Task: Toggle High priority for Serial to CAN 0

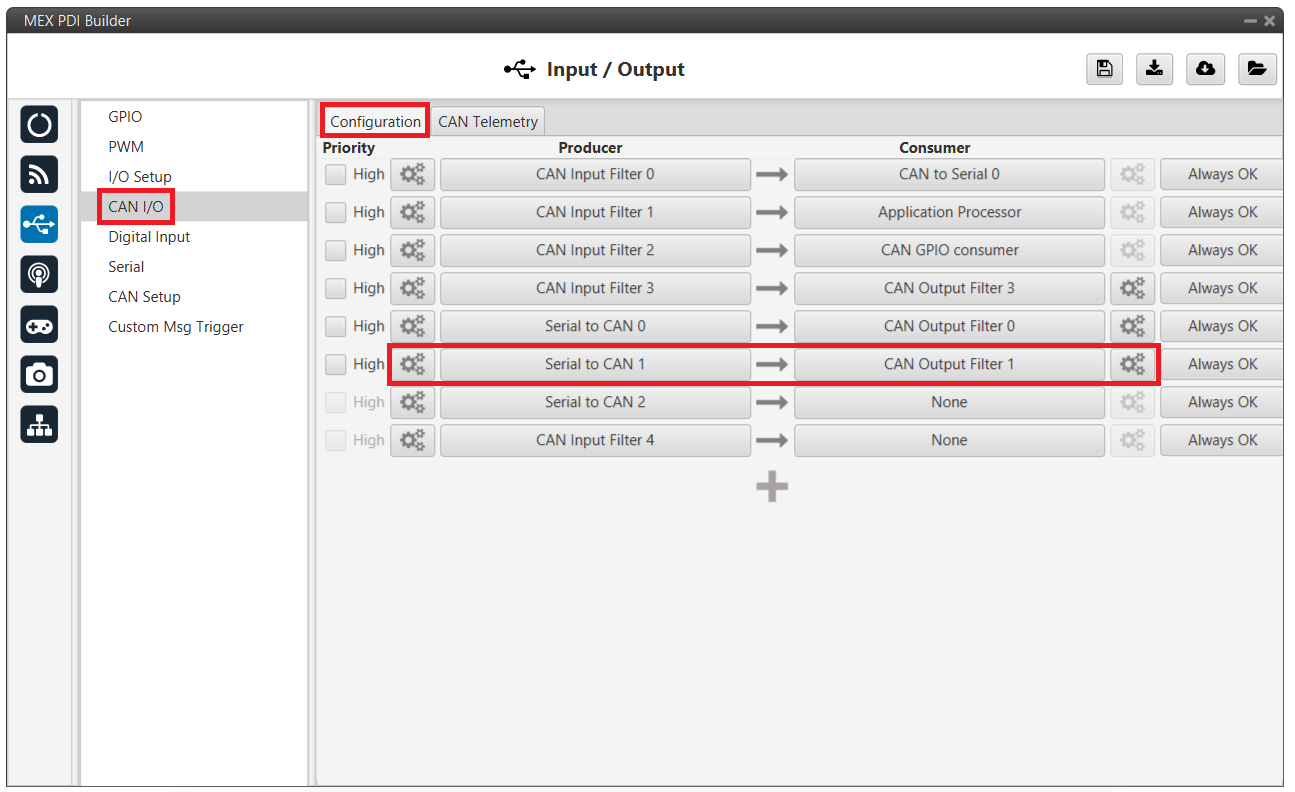Action: (336, 326)
